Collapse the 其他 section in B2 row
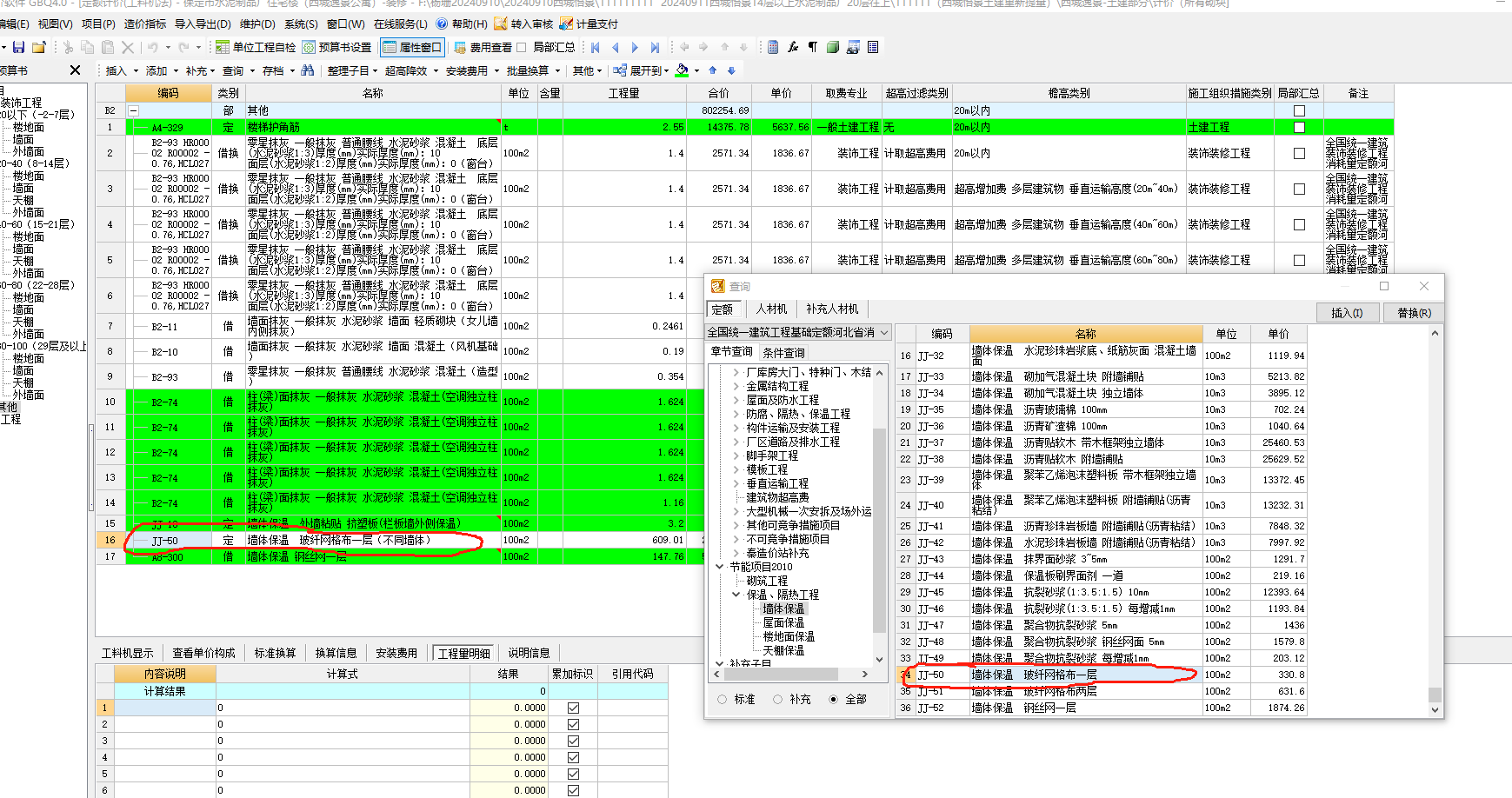1512x798 pixels. (133, 110)
